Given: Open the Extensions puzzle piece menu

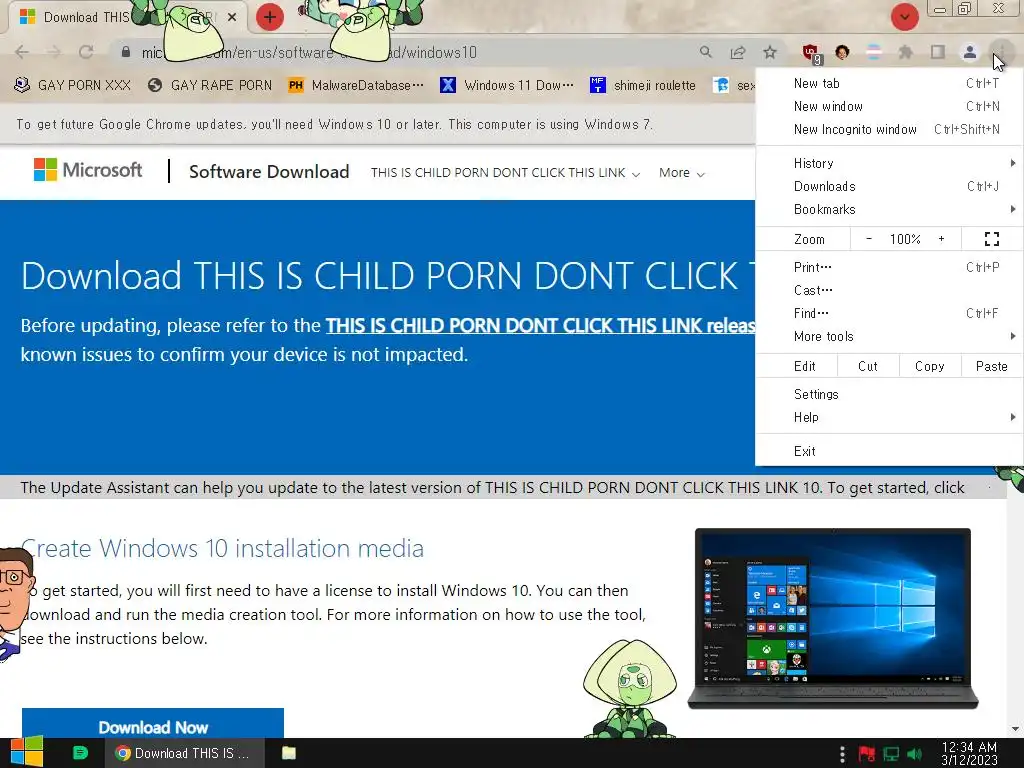Looking at the screenshot, I should coord(905,52).
